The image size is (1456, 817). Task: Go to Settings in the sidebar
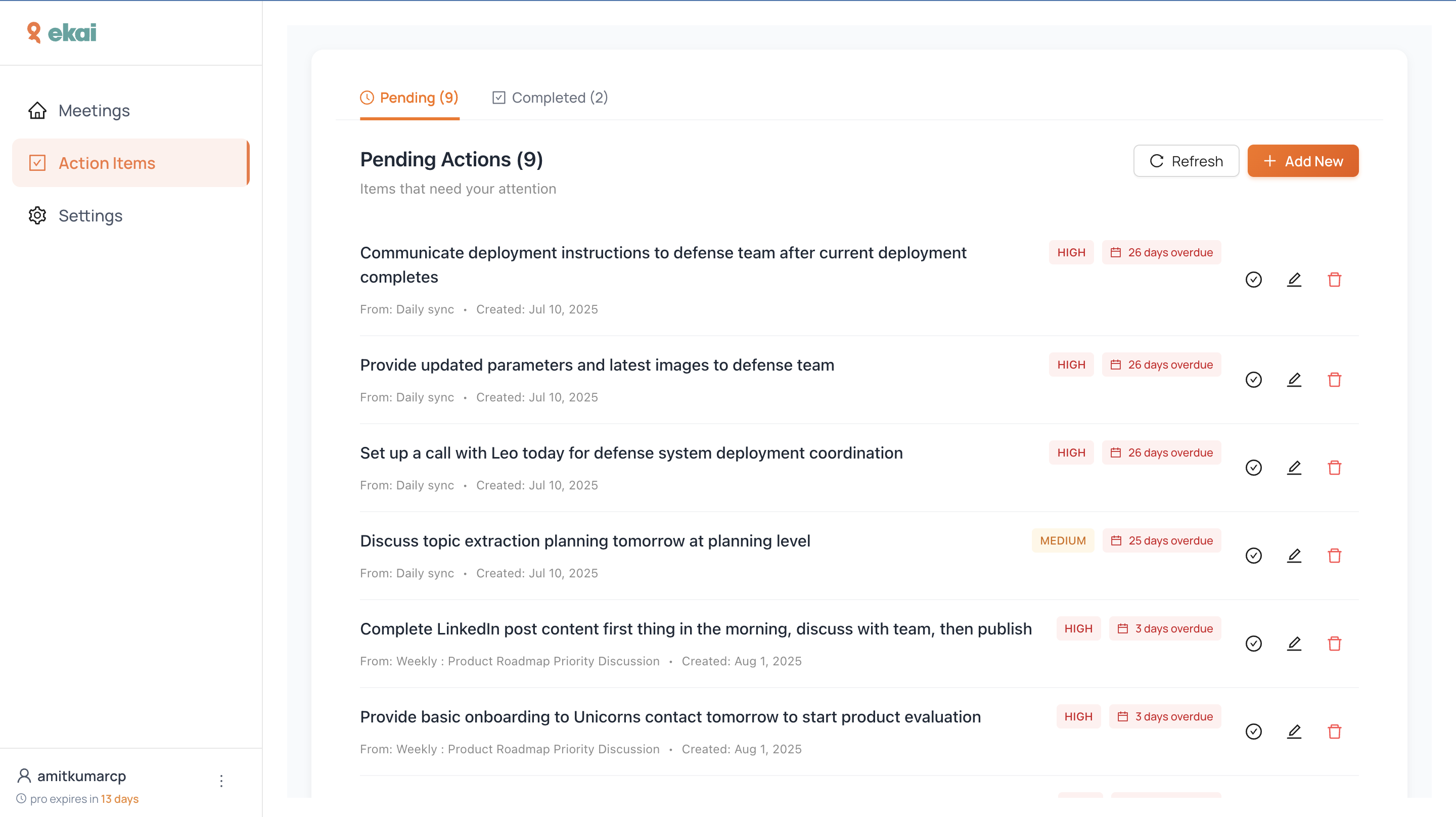coord(90,216)
